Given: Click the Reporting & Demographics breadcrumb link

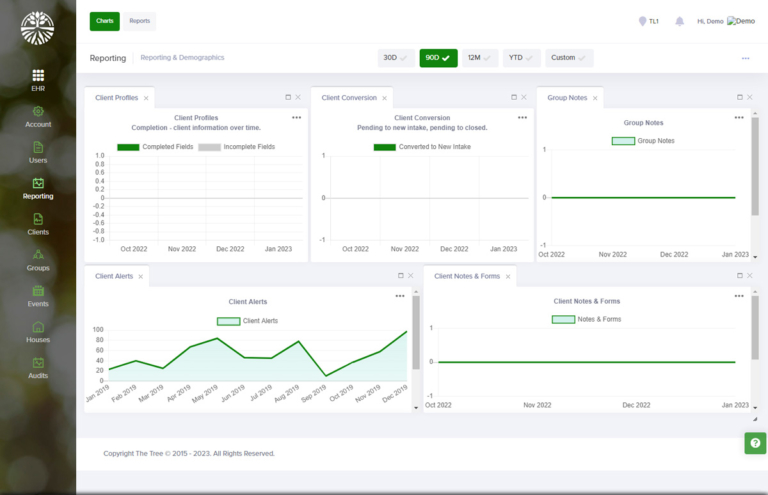Looking at the screenshot, I should pos(182,58).
